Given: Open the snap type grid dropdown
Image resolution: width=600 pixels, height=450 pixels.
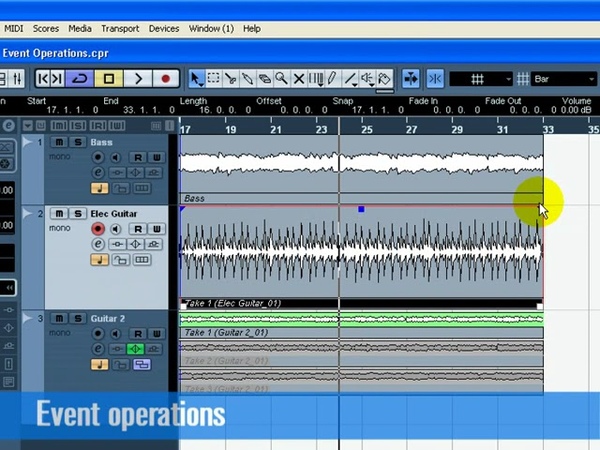Looking at the screenshot, I should (x=481, y=79).
